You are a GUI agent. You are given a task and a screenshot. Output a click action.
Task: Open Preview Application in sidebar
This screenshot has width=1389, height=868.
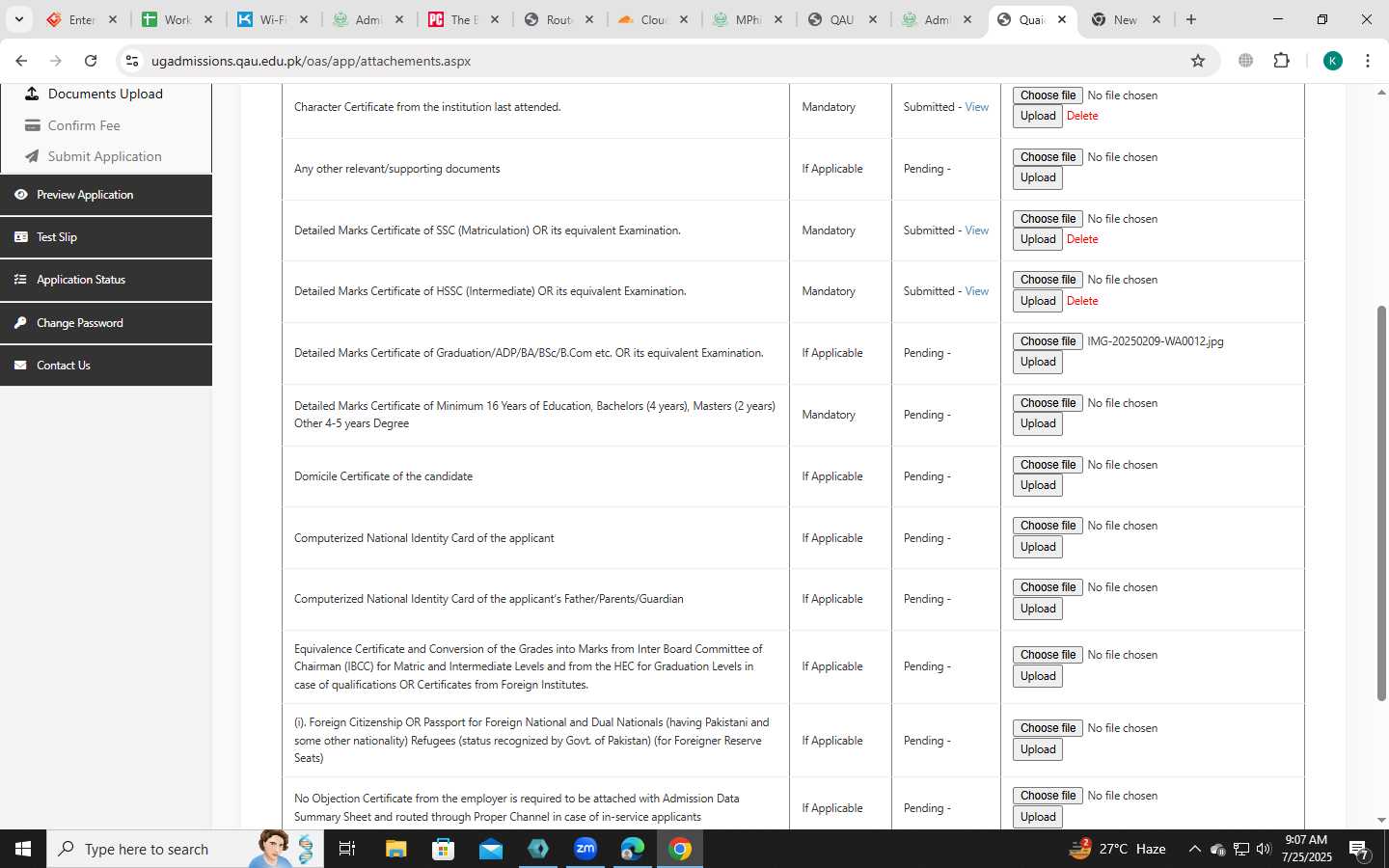pyautogui.click(x=106, y=195)
